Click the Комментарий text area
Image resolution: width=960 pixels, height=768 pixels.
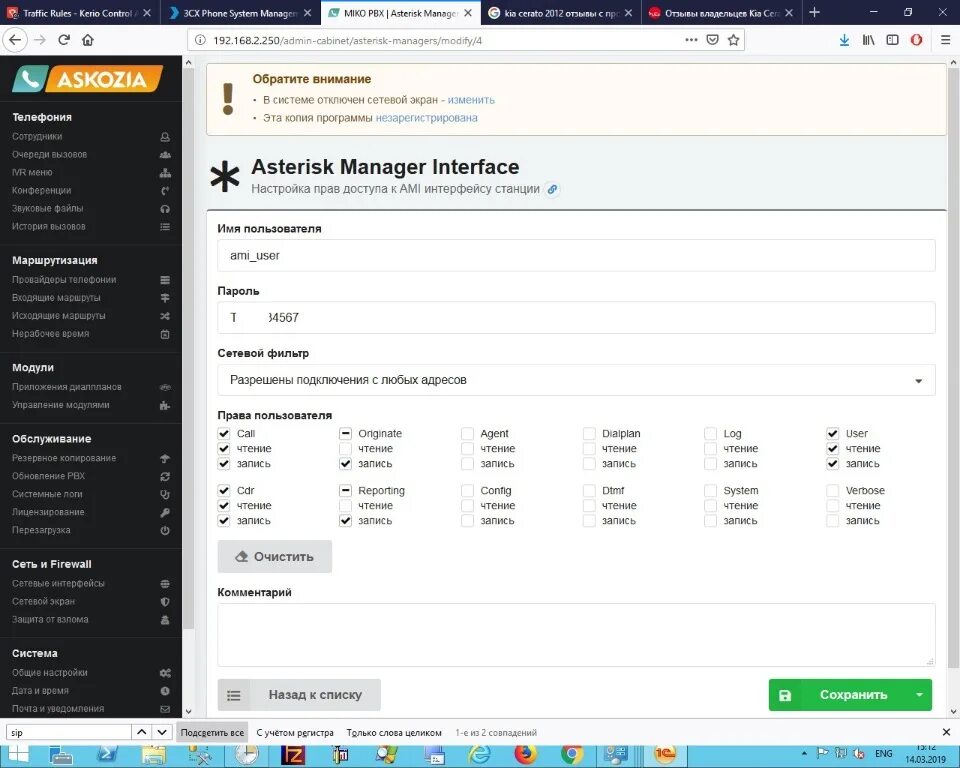coord(576,635)
